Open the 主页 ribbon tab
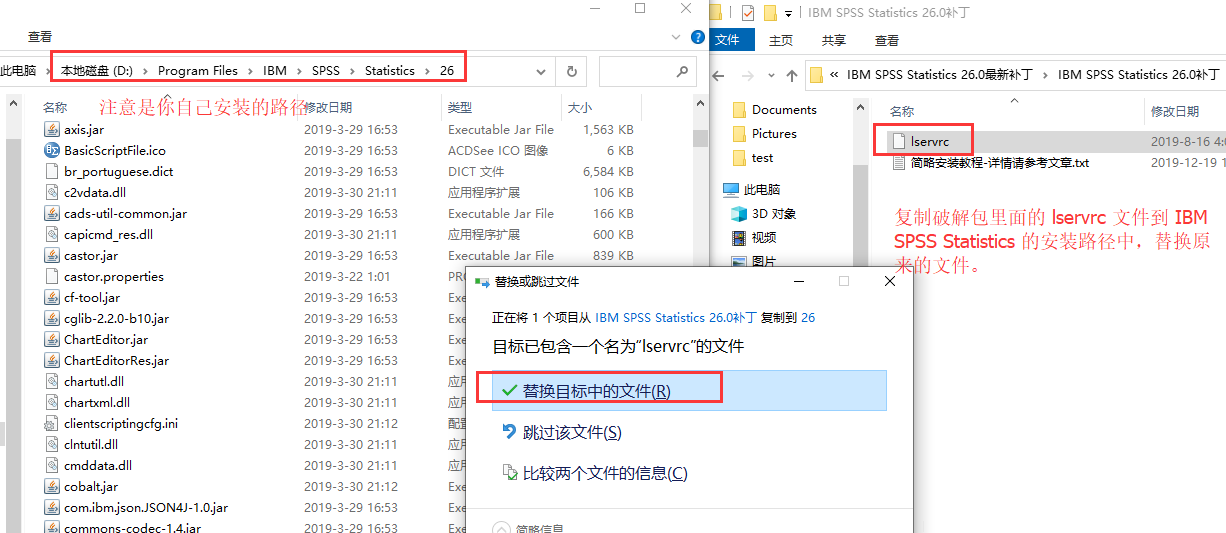The height and width of the screenshot is (533, 1226). tap(781, 40)
